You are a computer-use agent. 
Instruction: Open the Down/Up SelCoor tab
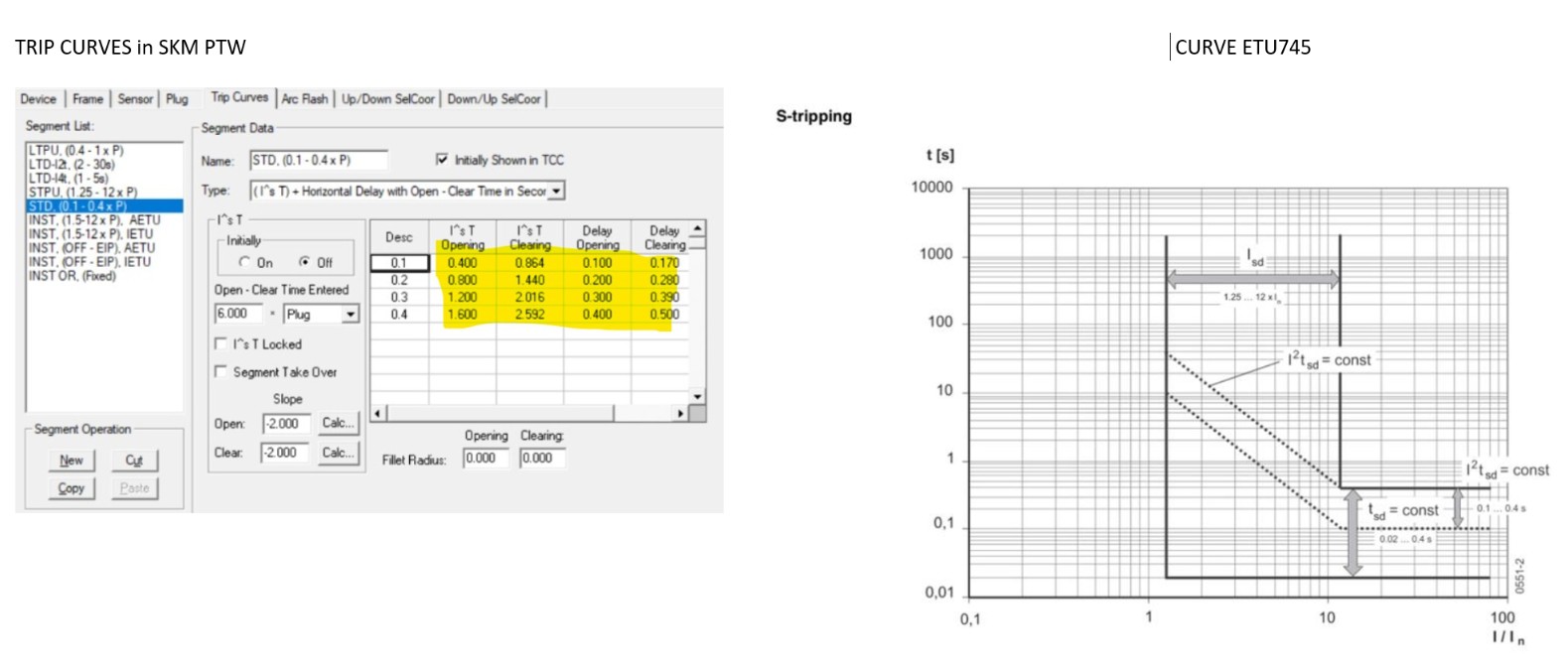click(x=494, y=99)
